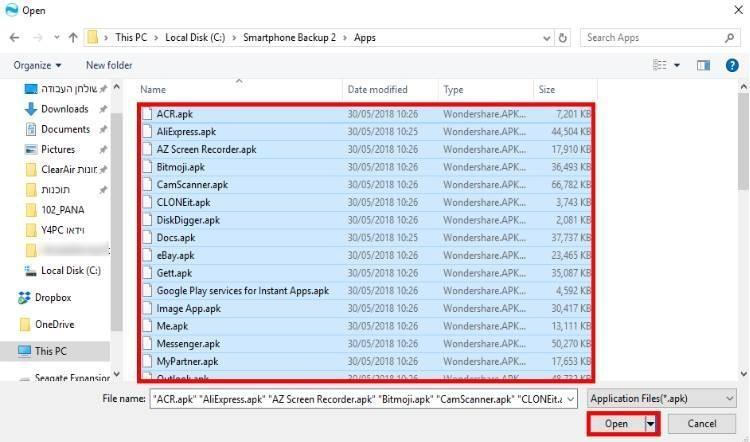Select AZ Screen Recorder.apk

tap(206, 149)
